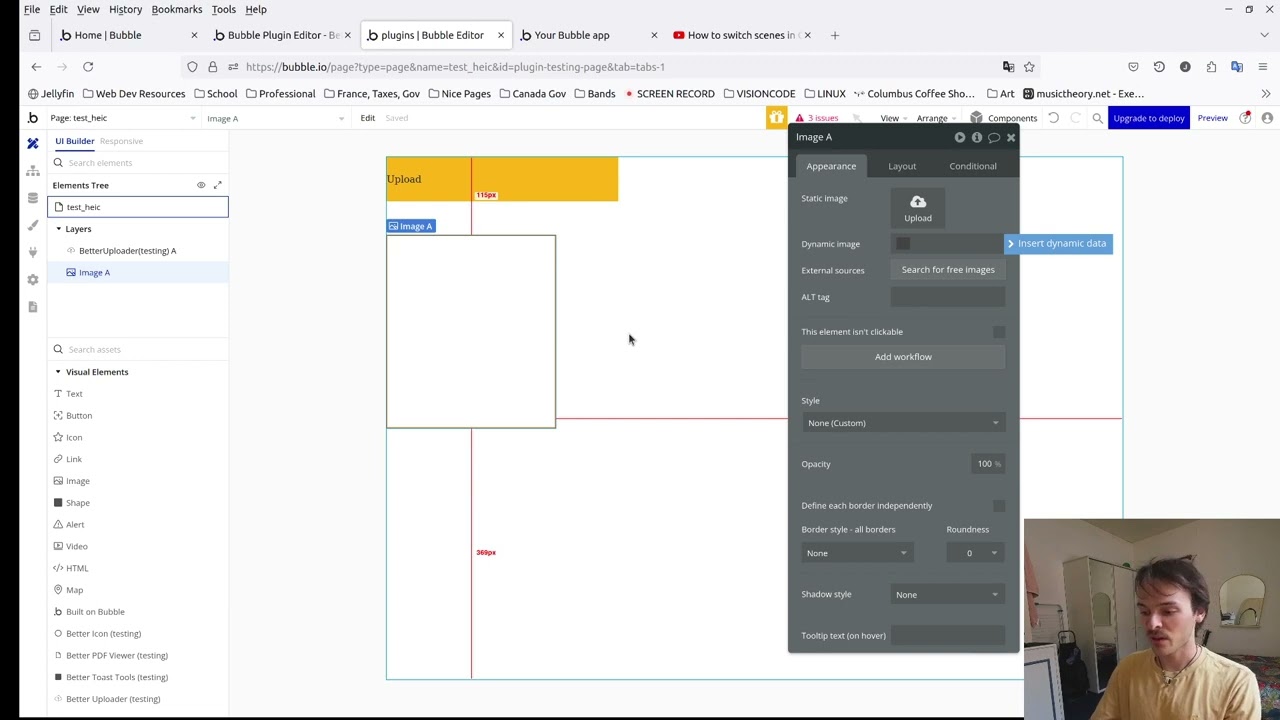Show more bookmarks with the double chevron
This screenshot has height=720, width=1280.
pos(1265,94)
